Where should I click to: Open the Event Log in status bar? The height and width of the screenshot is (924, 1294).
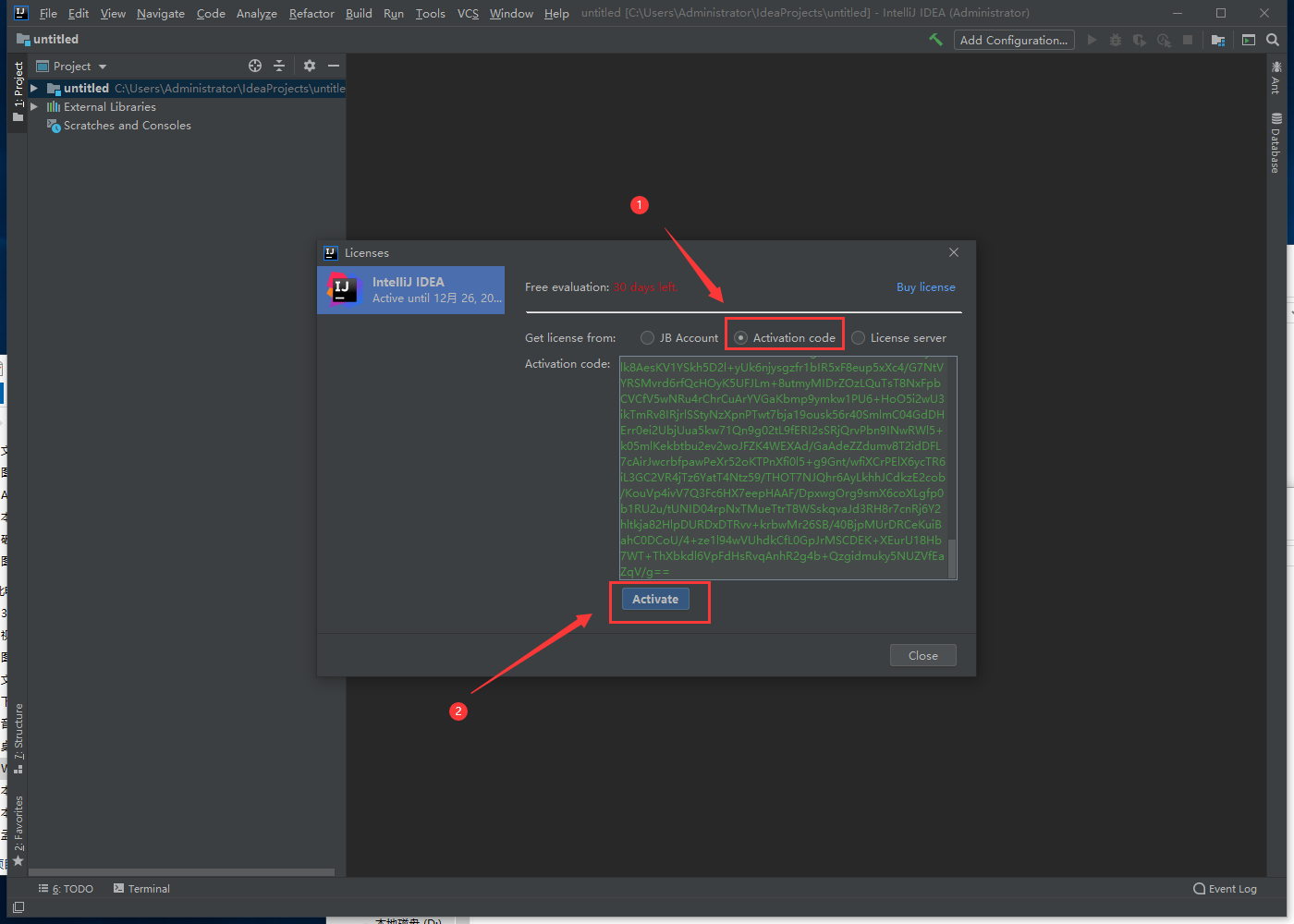(x=1225, y=889)
